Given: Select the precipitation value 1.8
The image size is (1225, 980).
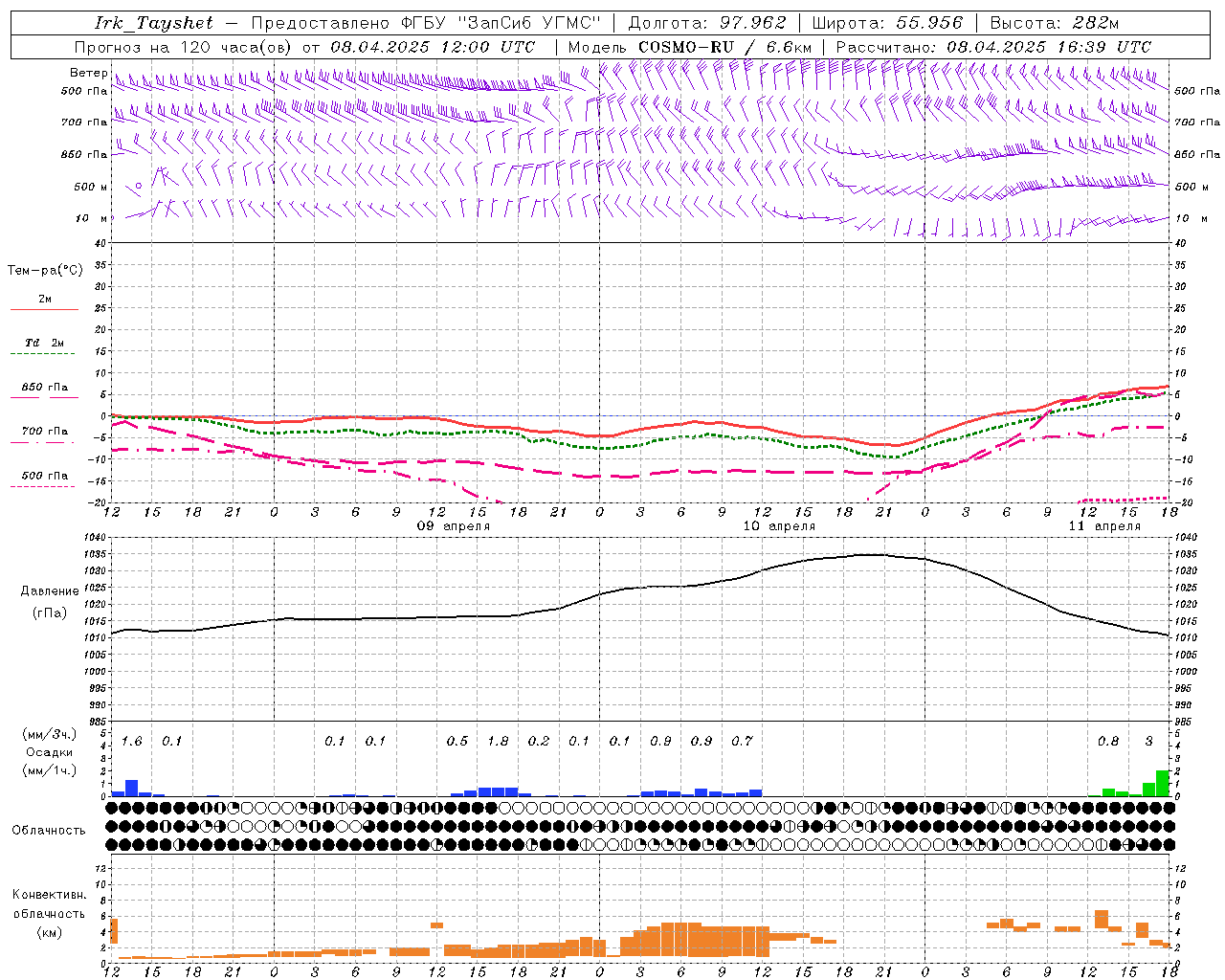Looking at the screenshot, I should [x=499, y=742].
